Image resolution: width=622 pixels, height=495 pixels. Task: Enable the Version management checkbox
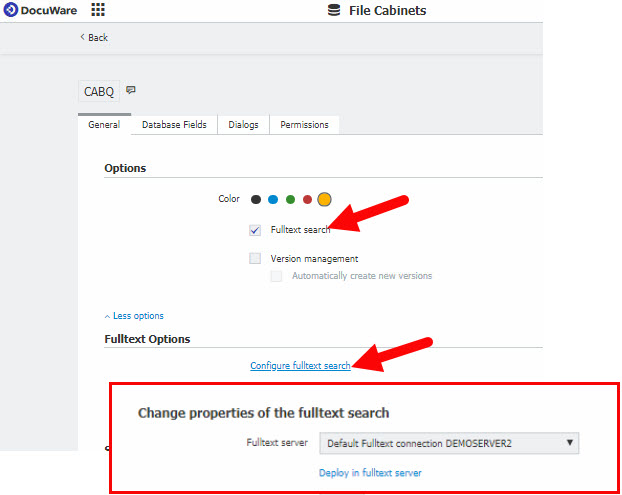pos(255,259)
